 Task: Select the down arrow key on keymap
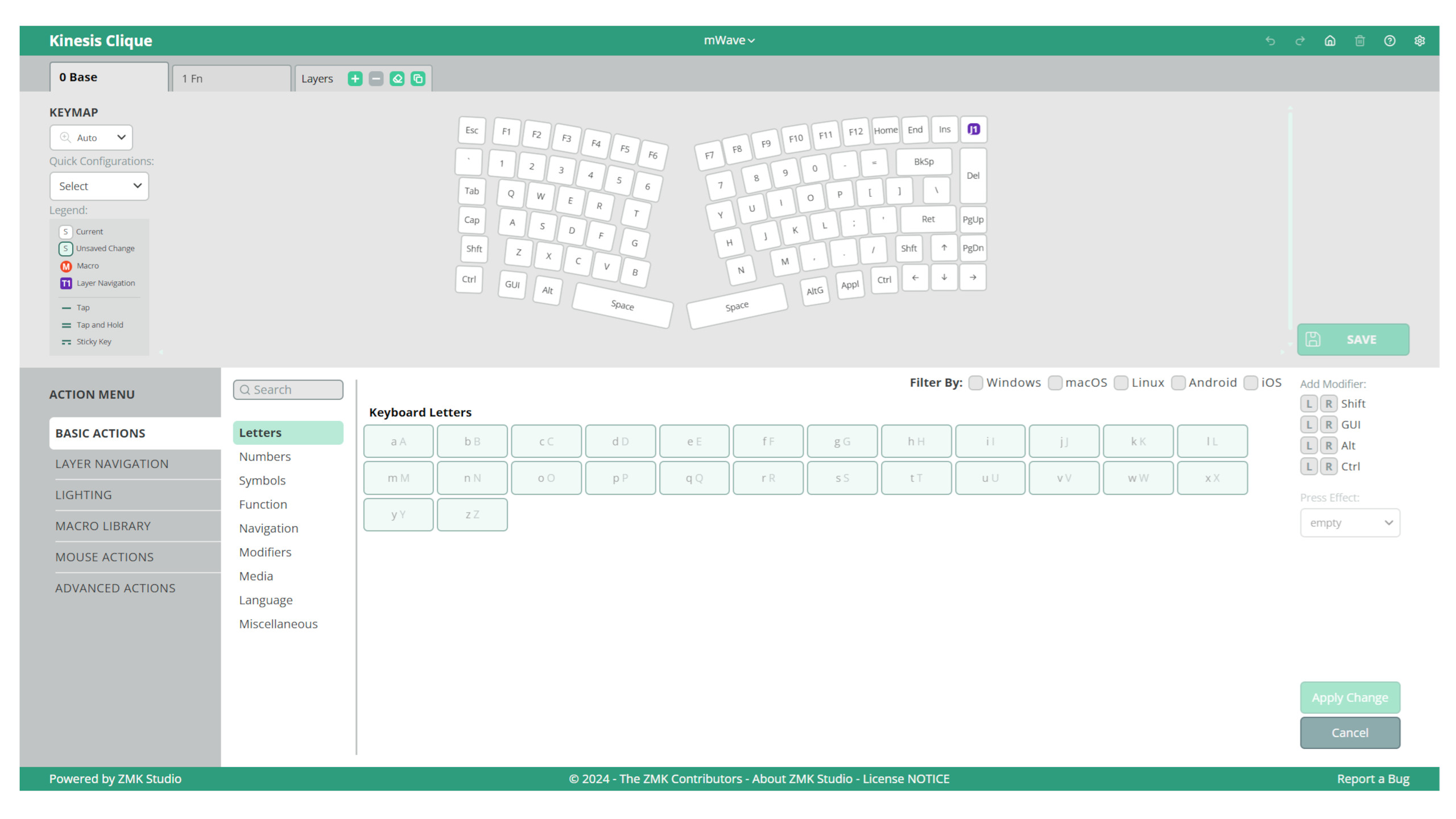944,277
